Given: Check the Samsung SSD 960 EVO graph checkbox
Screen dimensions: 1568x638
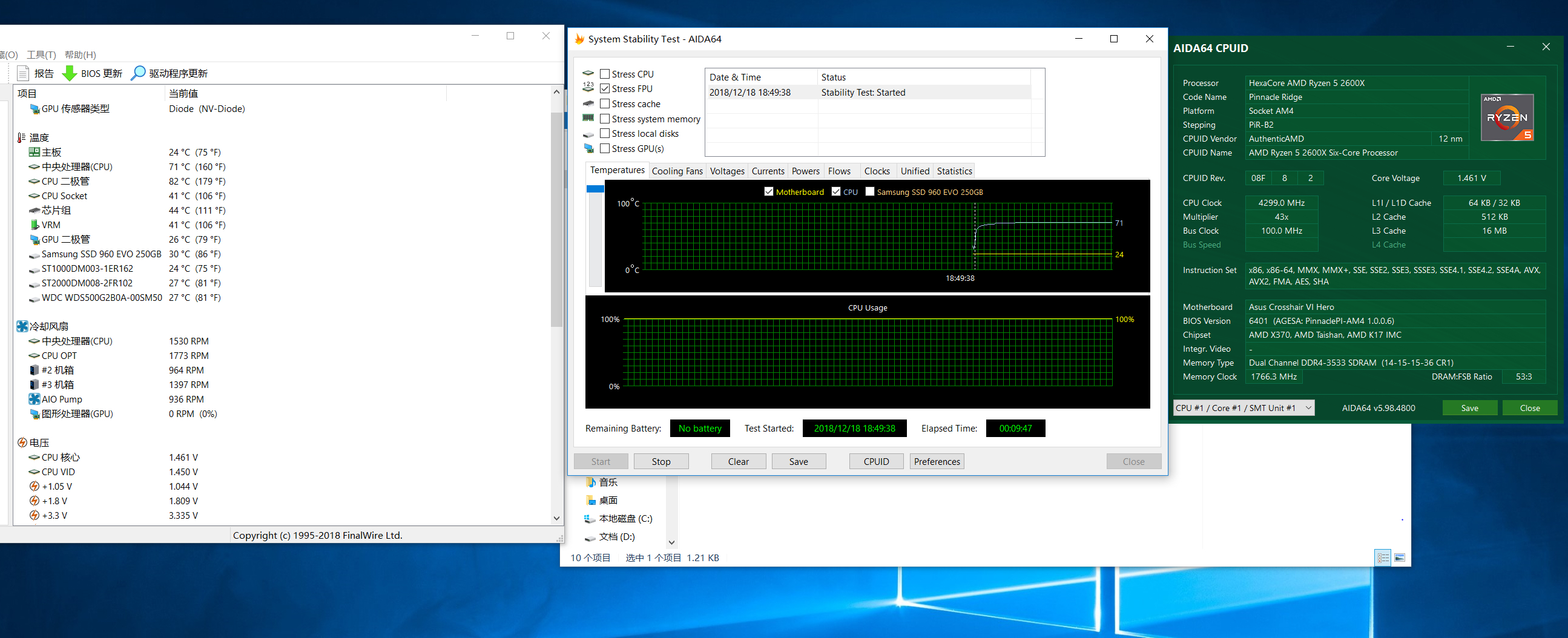Looking at the screenshot, I should [x=870, y=192].
